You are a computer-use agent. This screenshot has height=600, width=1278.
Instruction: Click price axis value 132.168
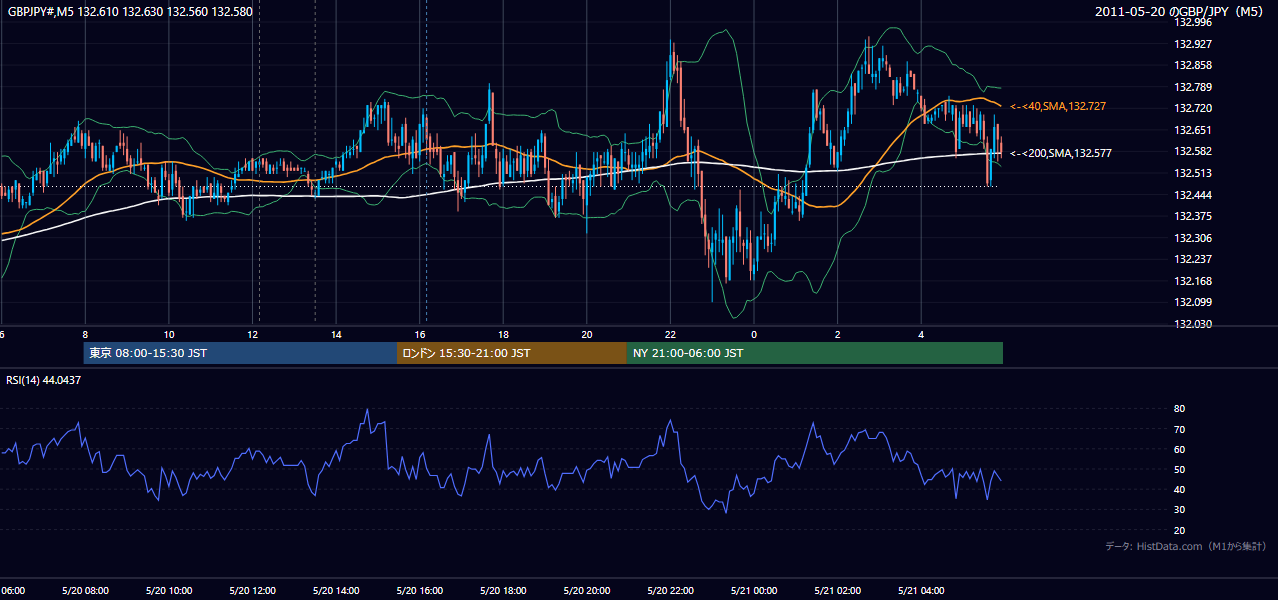click(x=1194, y=281)
